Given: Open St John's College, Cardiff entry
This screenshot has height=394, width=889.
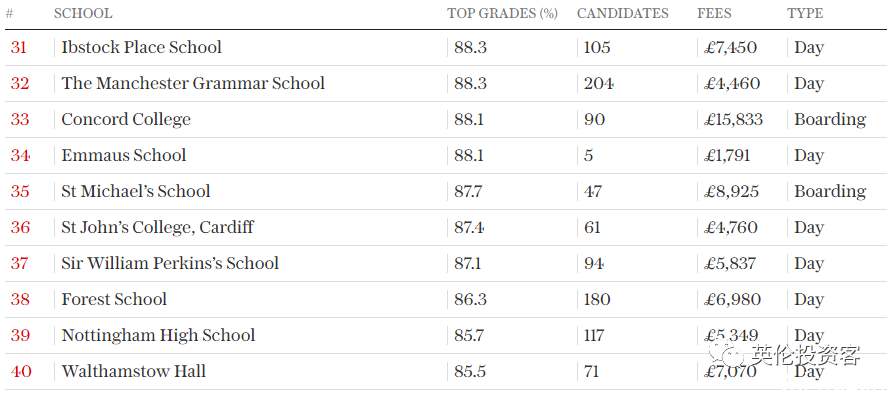Looking at the screenshot, I should tap(157, 228).
